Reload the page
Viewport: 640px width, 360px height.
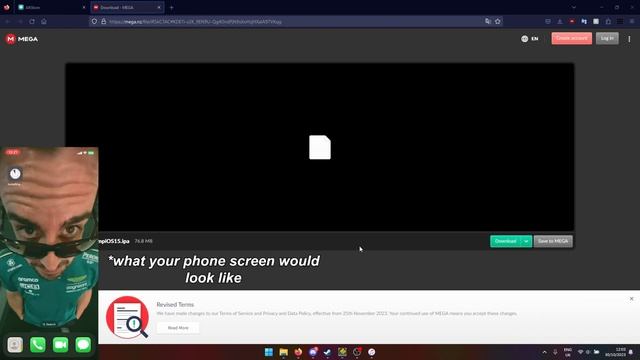[x=32, y=21]
